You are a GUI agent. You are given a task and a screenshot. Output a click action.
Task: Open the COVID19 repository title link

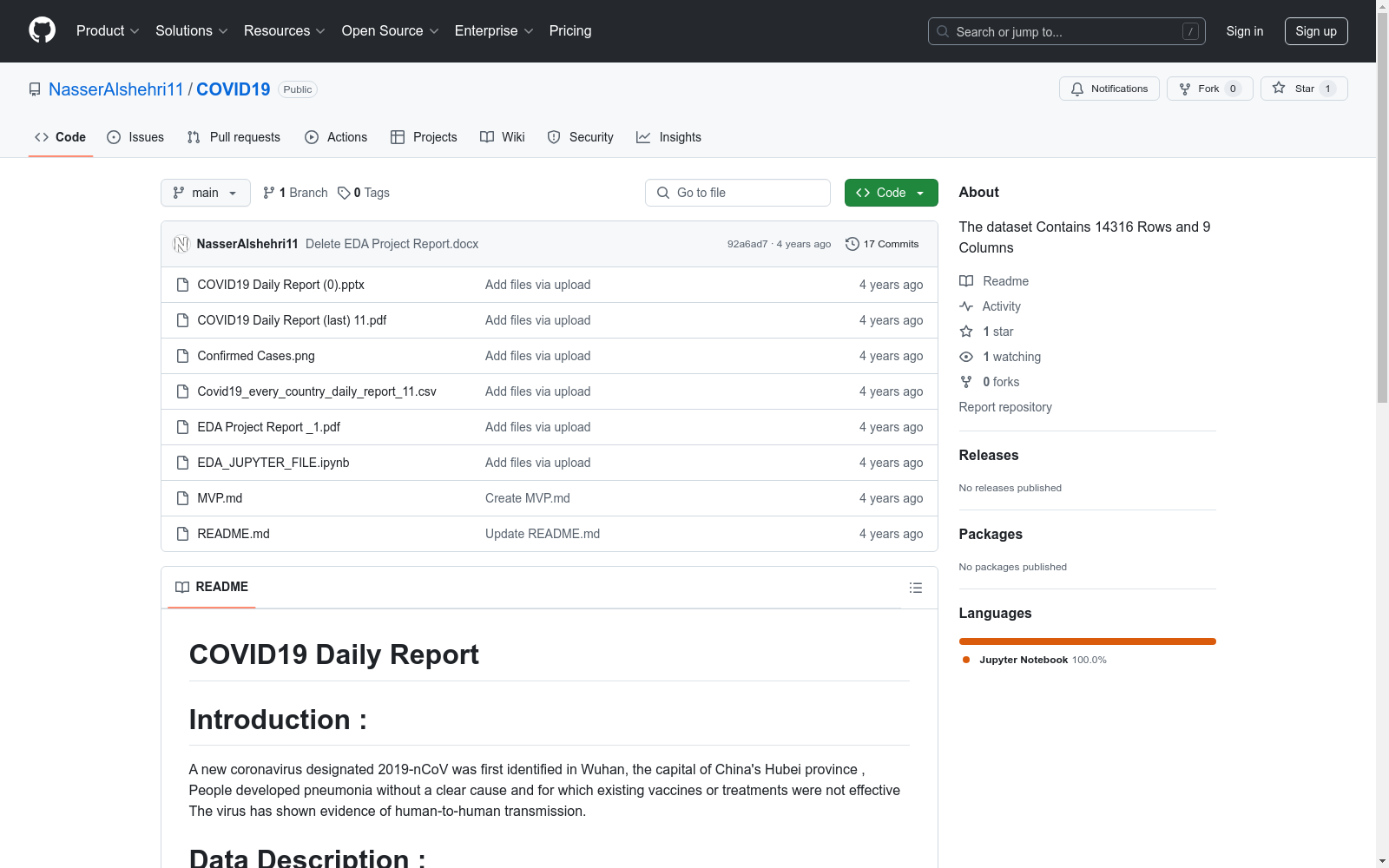pyautogui.click(x=234, y=89)
